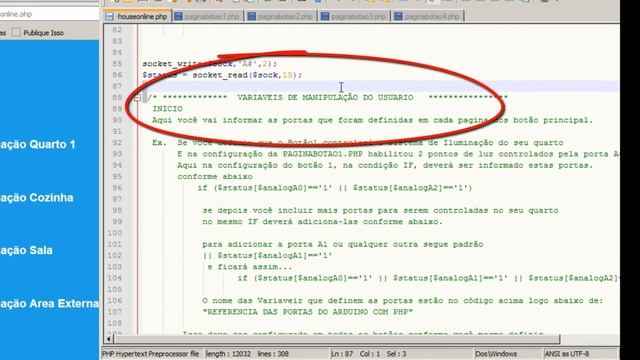Click the Ln : 87 status bar entry
The image size is (640, 360).
(x=342, y=354)
